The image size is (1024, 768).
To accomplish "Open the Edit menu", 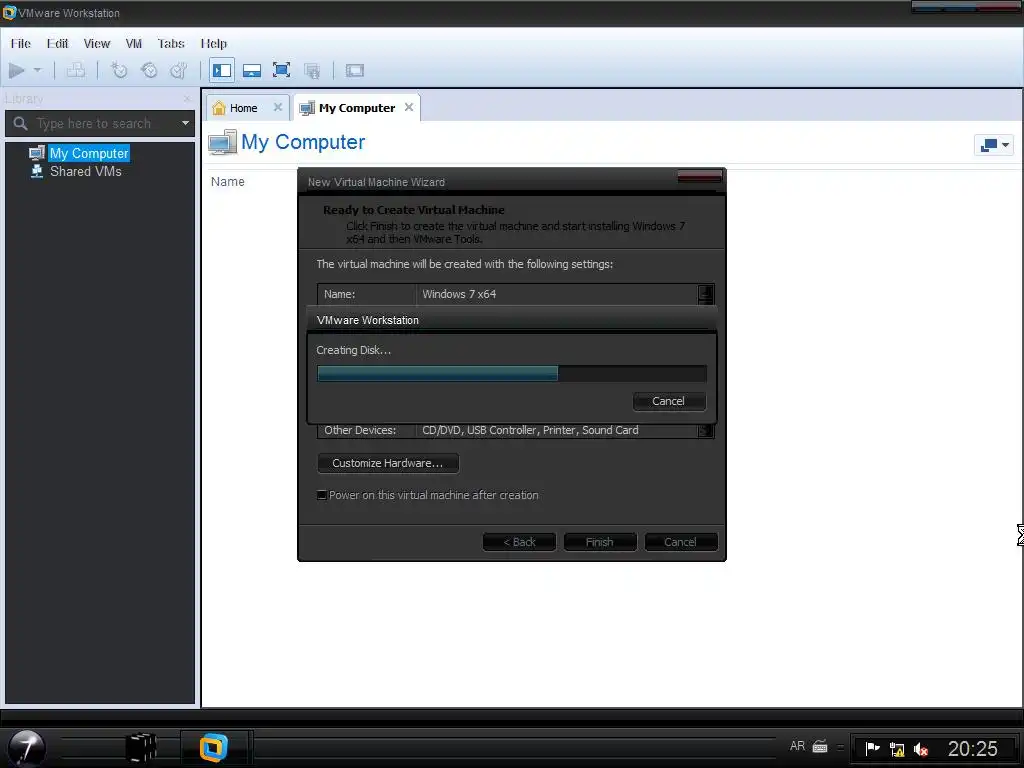I will coord(57,44).
